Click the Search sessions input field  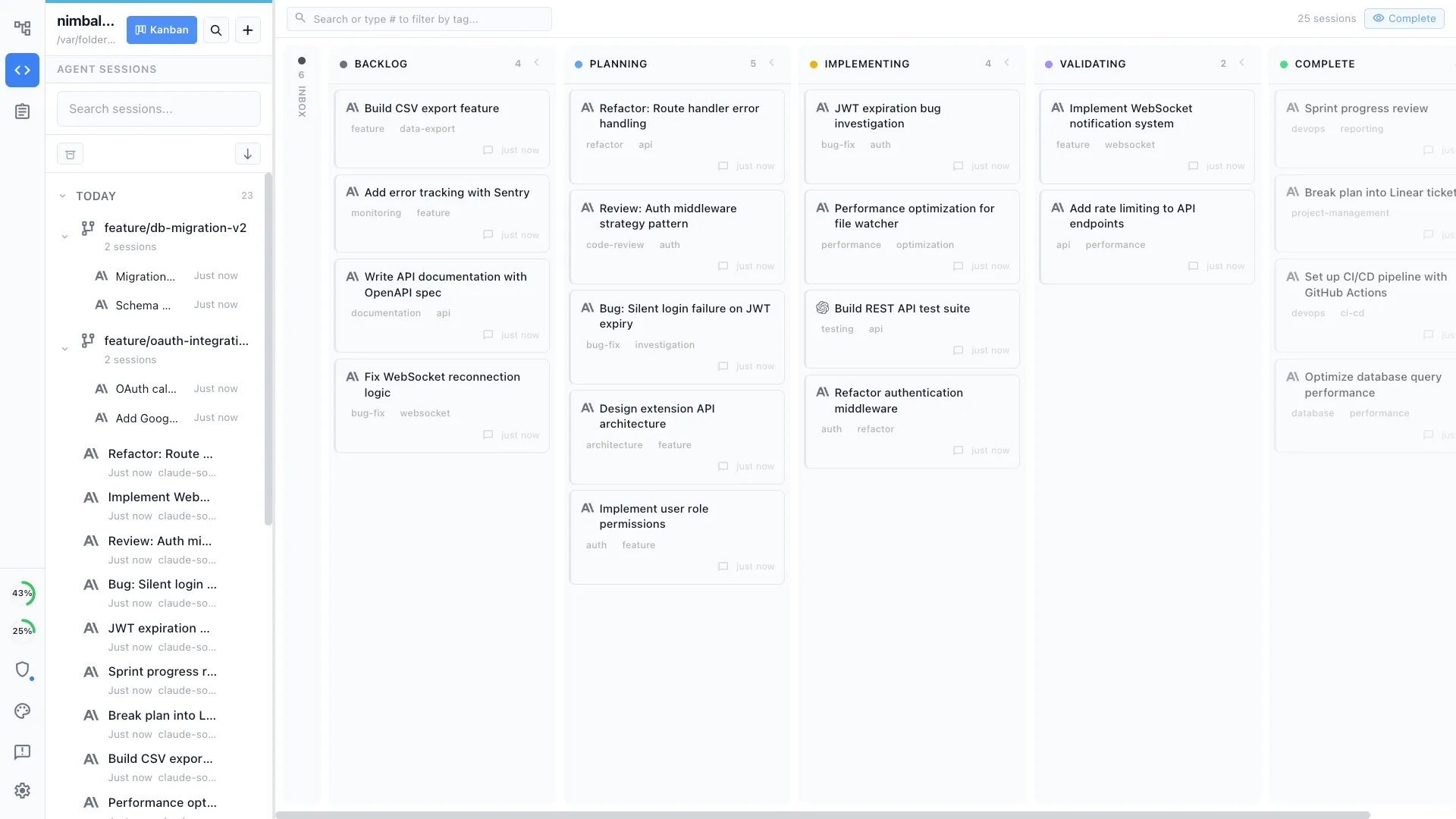click(158, 108)
